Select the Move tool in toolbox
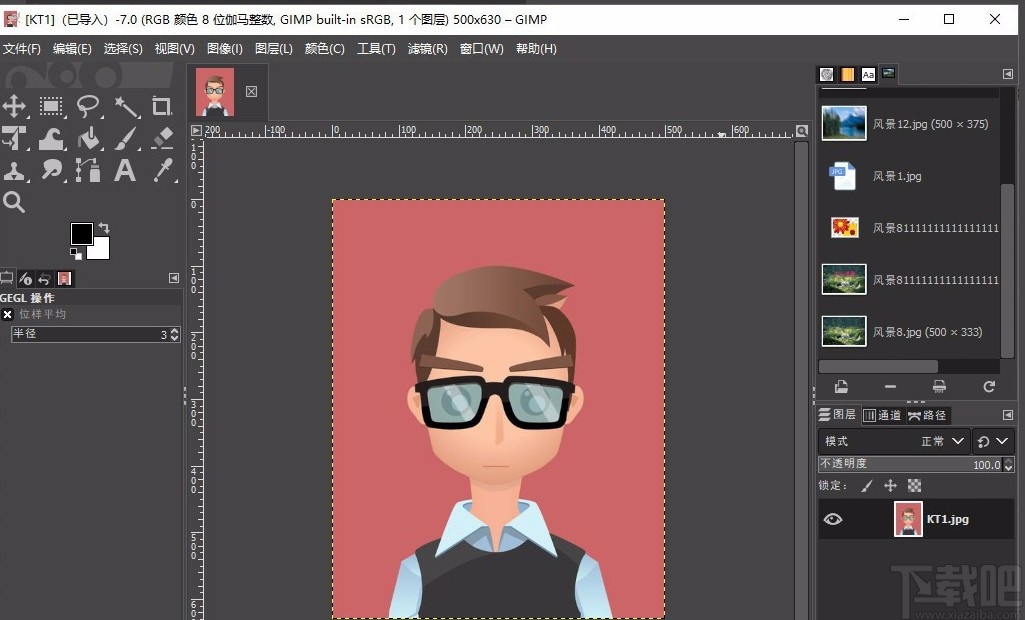1025x620 pixels. (x=14, y=106)
